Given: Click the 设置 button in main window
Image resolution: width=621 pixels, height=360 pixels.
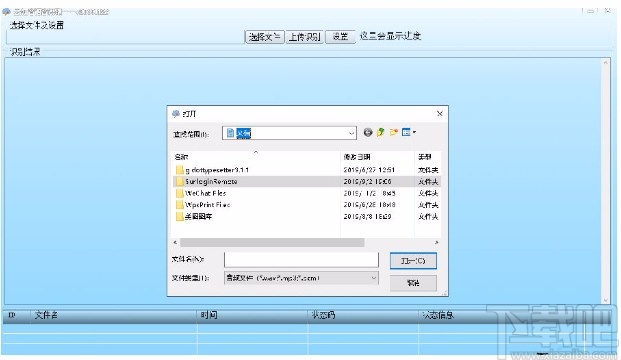Looking at the screenshot, I should (340, 37).
